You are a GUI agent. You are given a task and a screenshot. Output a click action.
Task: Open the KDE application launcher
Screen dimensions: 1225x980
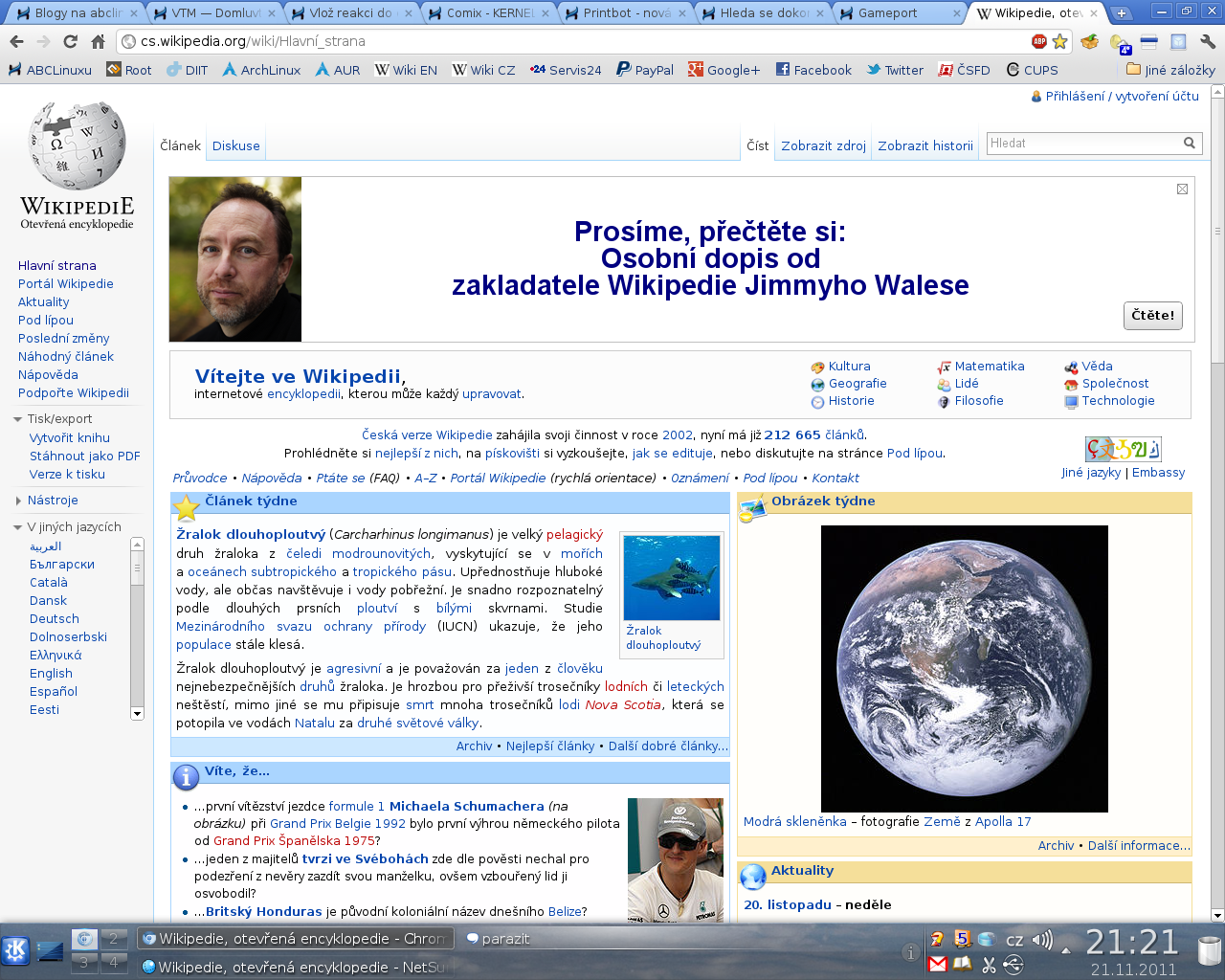pos(15,950)
